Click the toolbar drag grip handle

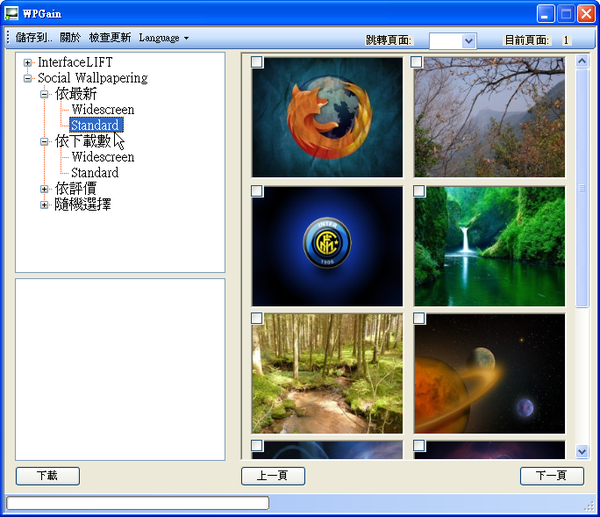(x=8, y=38)
